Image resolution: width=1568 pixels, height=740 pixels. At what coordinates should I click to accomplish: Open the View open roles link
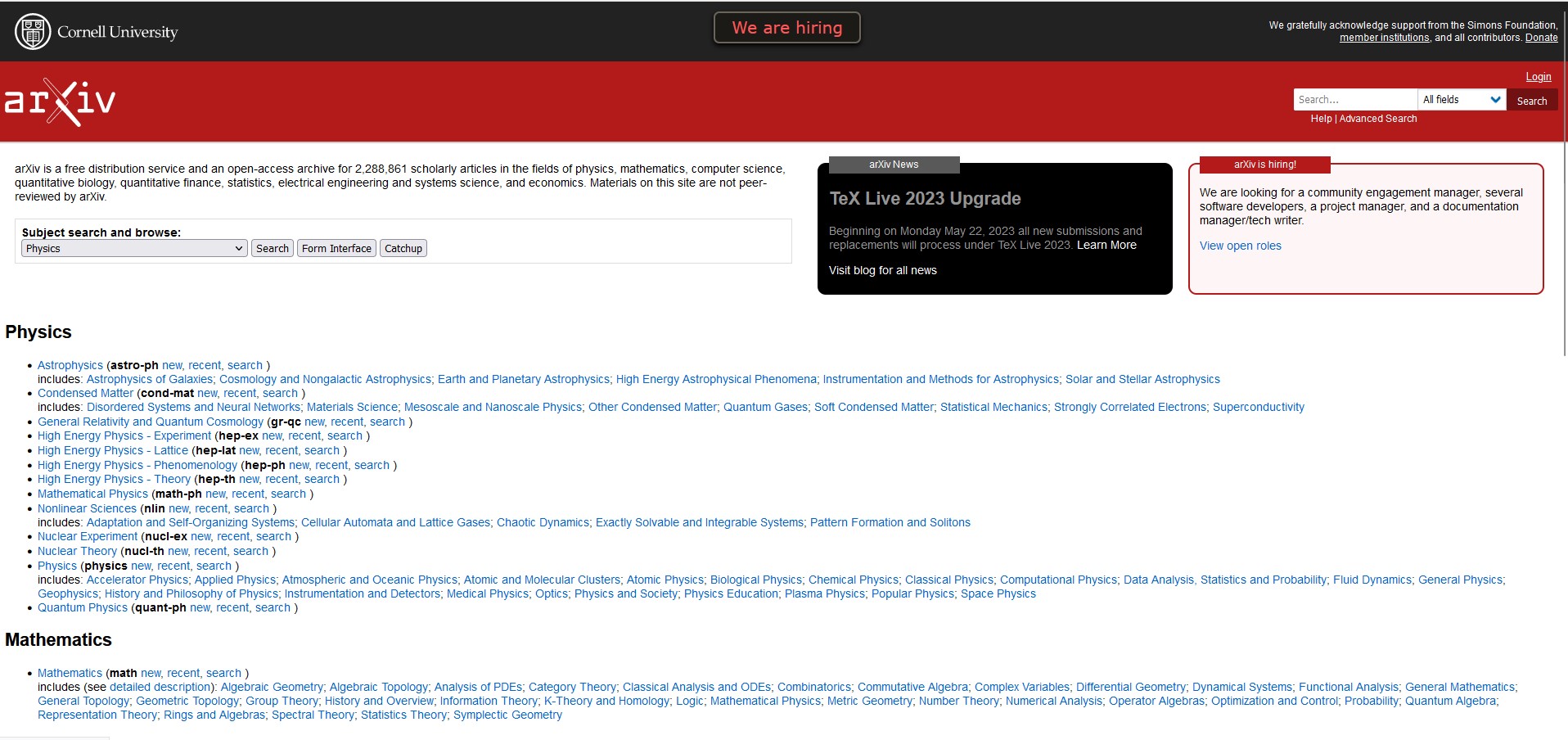(x=1240, y=246)
